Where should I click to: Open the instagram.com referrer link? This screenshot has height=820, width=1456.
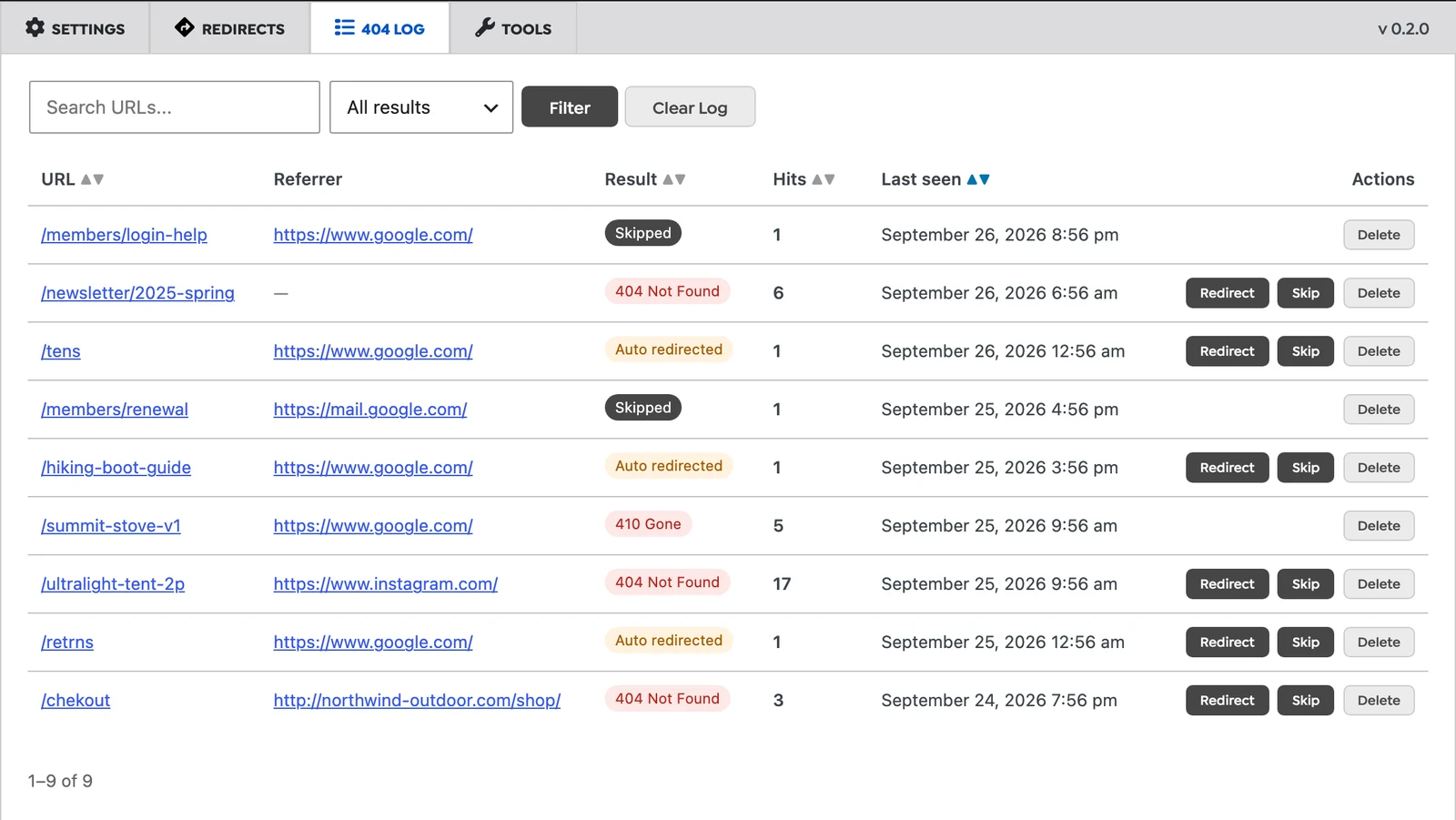(386, 584)
